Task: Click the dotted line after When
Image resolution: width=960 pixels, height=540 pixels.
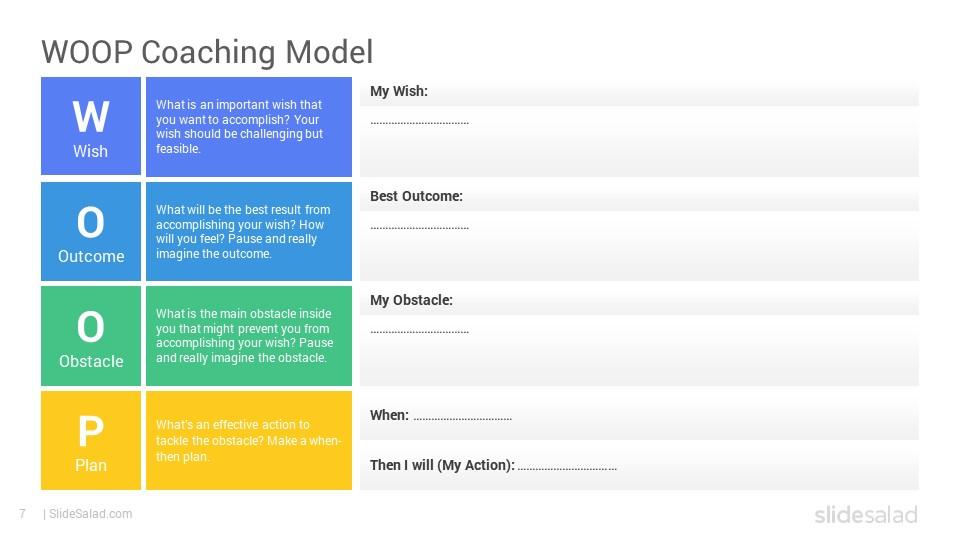Action: click(x=463, y=419)
